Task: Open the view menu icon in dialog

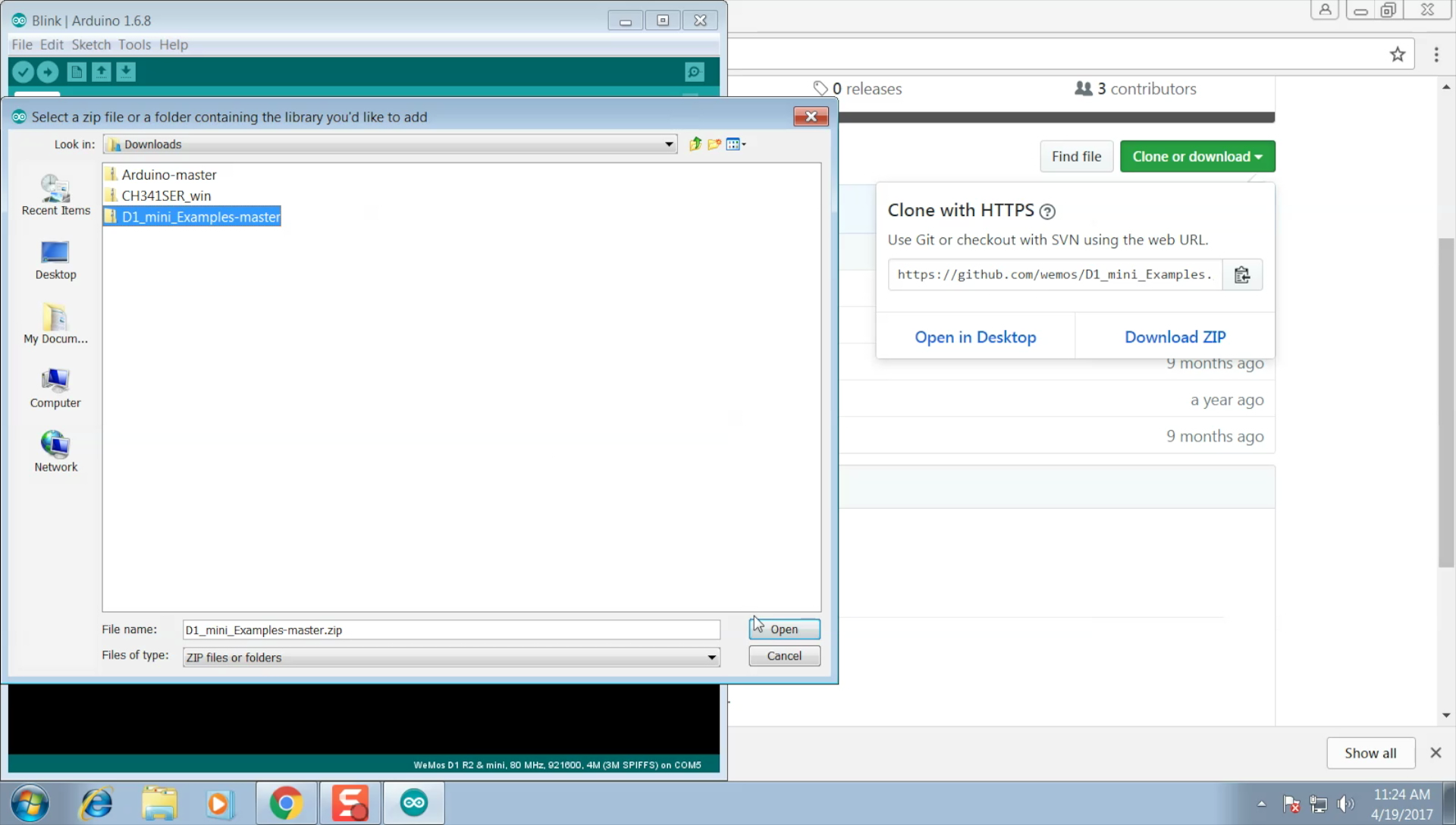Action: click(x=736, y=144)
